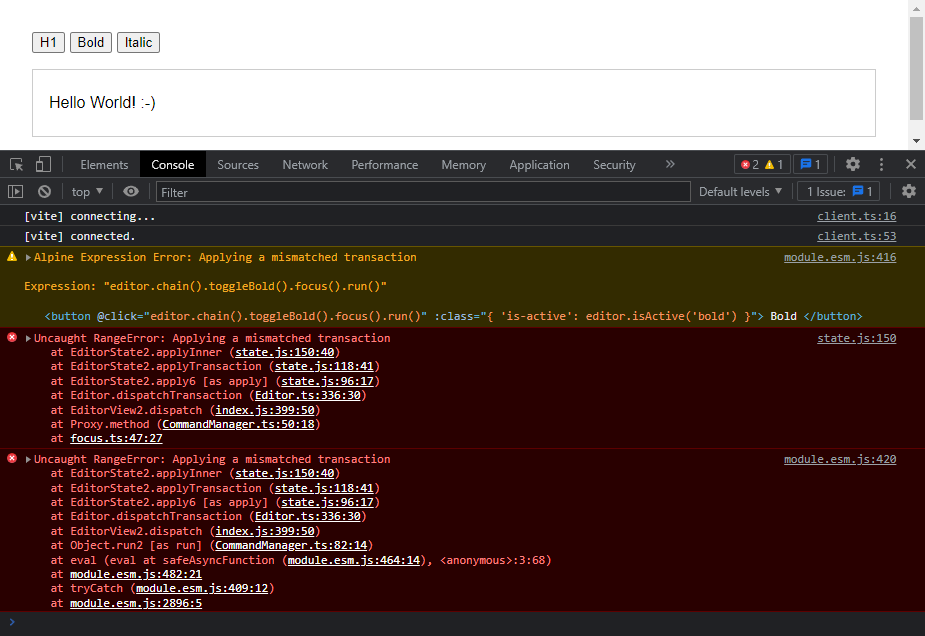Click the Italic button on the page
The height and width of the screenshot is (636, 925).
[x=138, y=42]
